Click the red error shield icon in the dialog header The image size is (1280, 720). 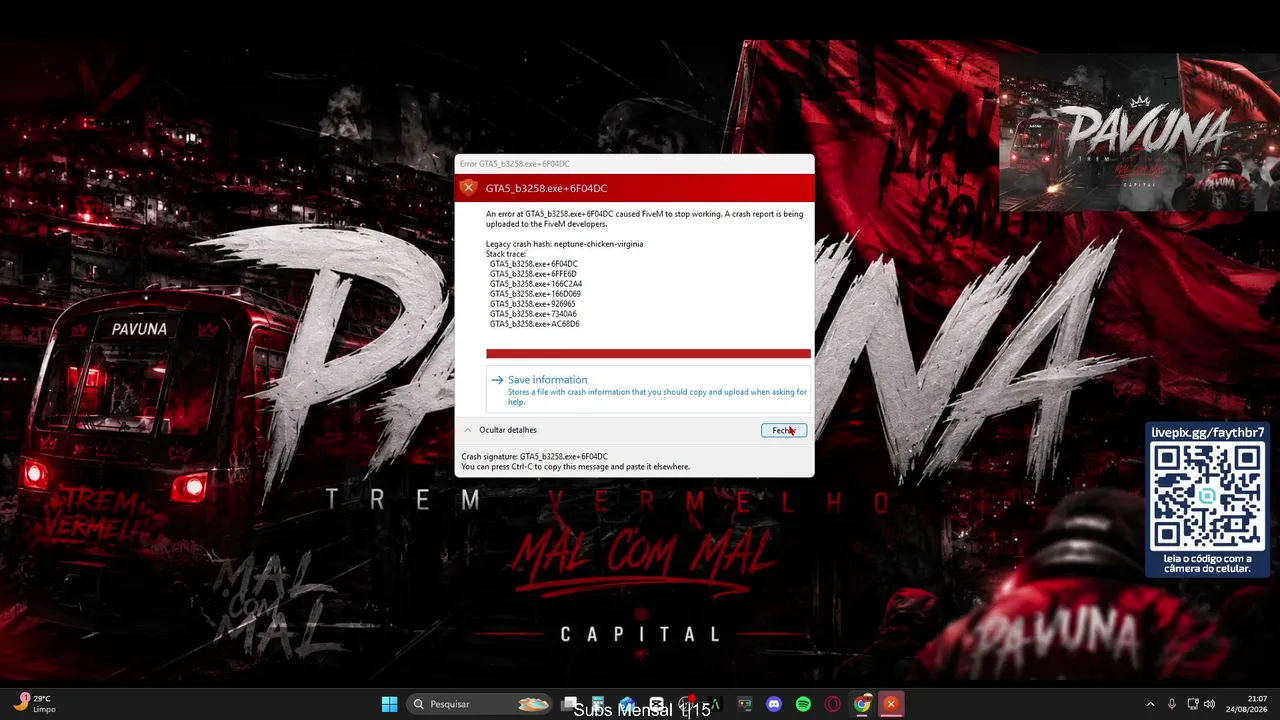coord(468,187)
